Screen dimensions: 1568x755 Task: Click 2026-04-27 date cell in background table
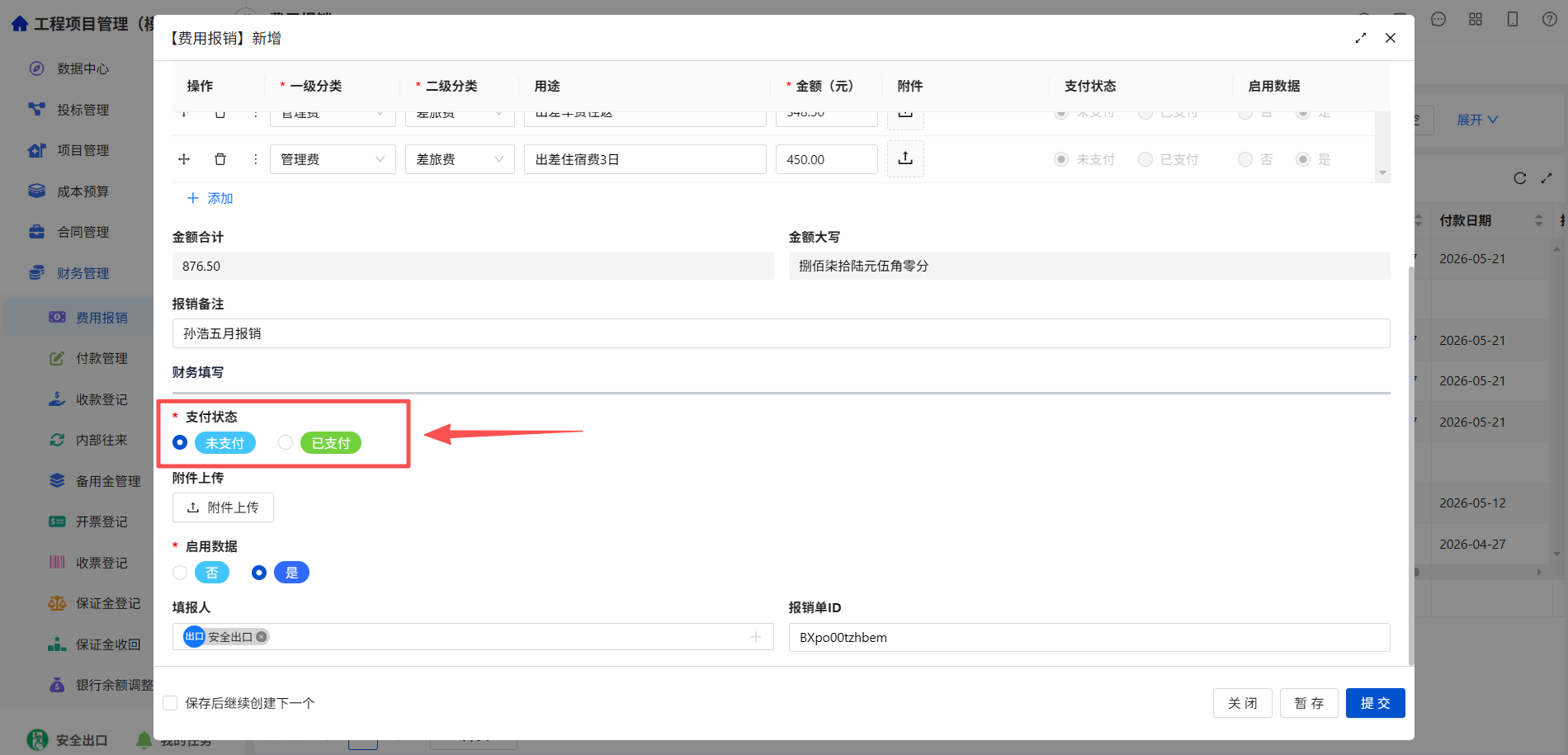(1472, 544)
